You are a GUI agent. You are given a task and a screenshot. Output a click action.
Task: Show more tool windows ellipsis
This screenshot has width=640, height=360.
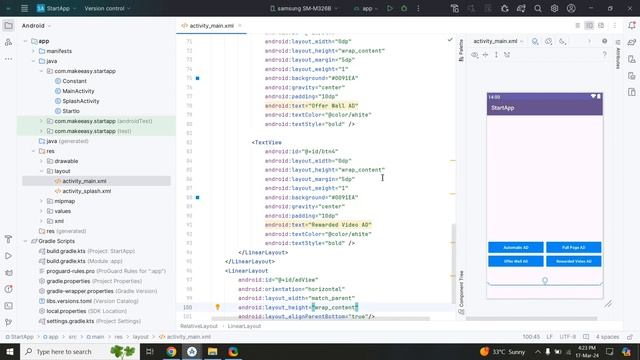[8, 59]
